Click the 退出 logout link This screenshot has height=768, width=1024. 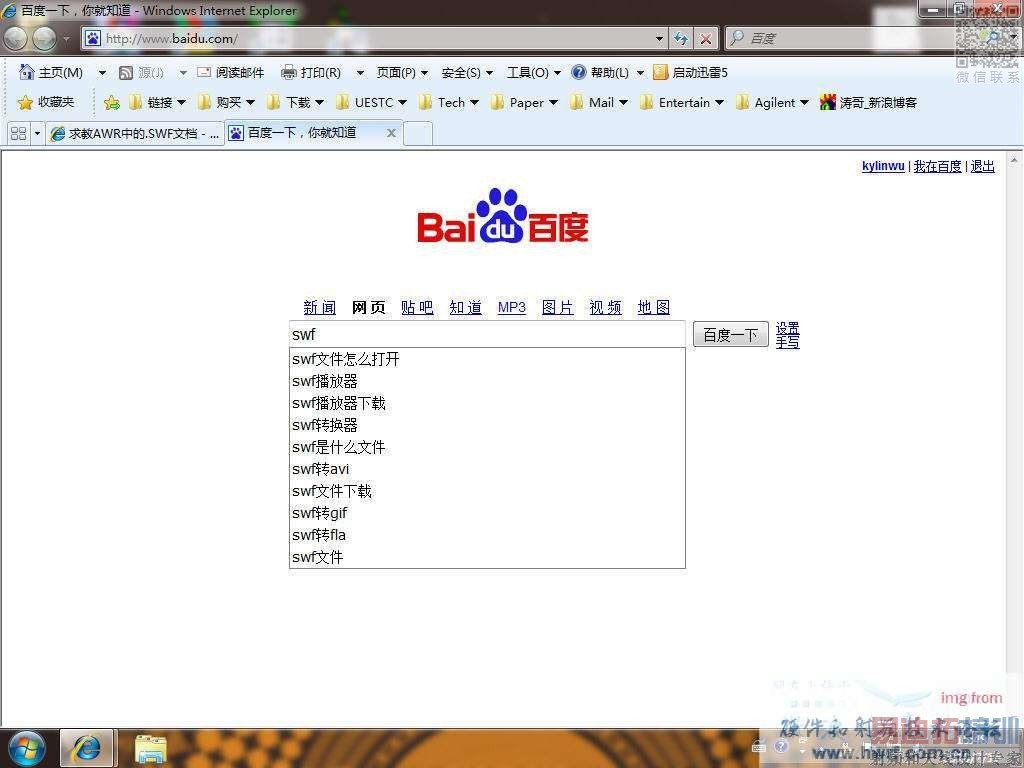coord(982,167)
